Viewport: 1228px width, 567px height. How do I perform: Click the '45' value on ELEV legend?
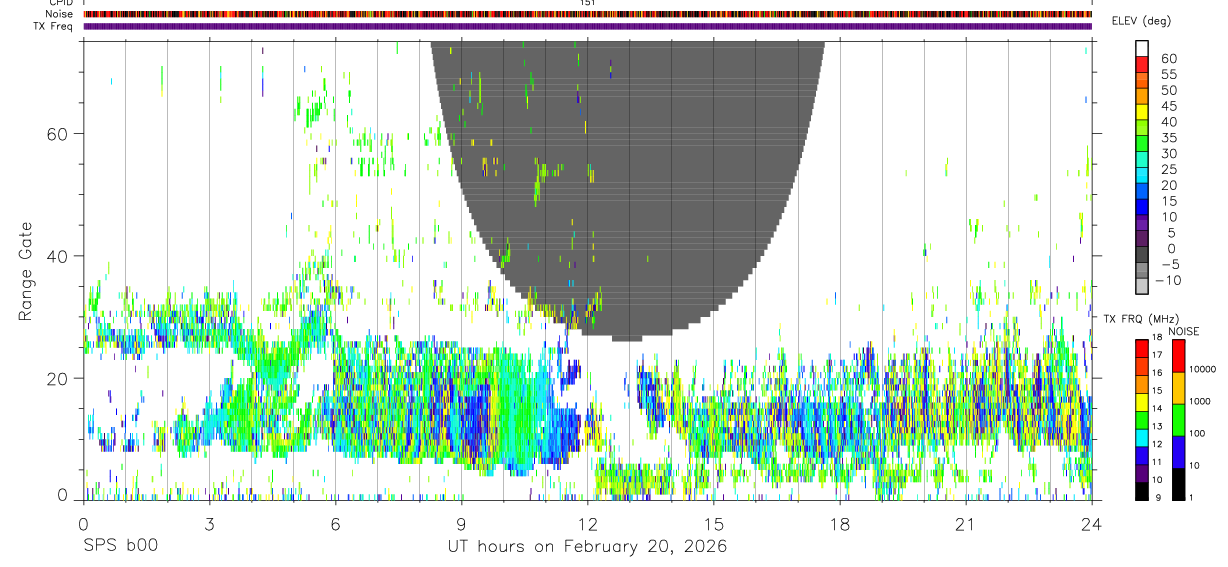[x=1168, y=106]
